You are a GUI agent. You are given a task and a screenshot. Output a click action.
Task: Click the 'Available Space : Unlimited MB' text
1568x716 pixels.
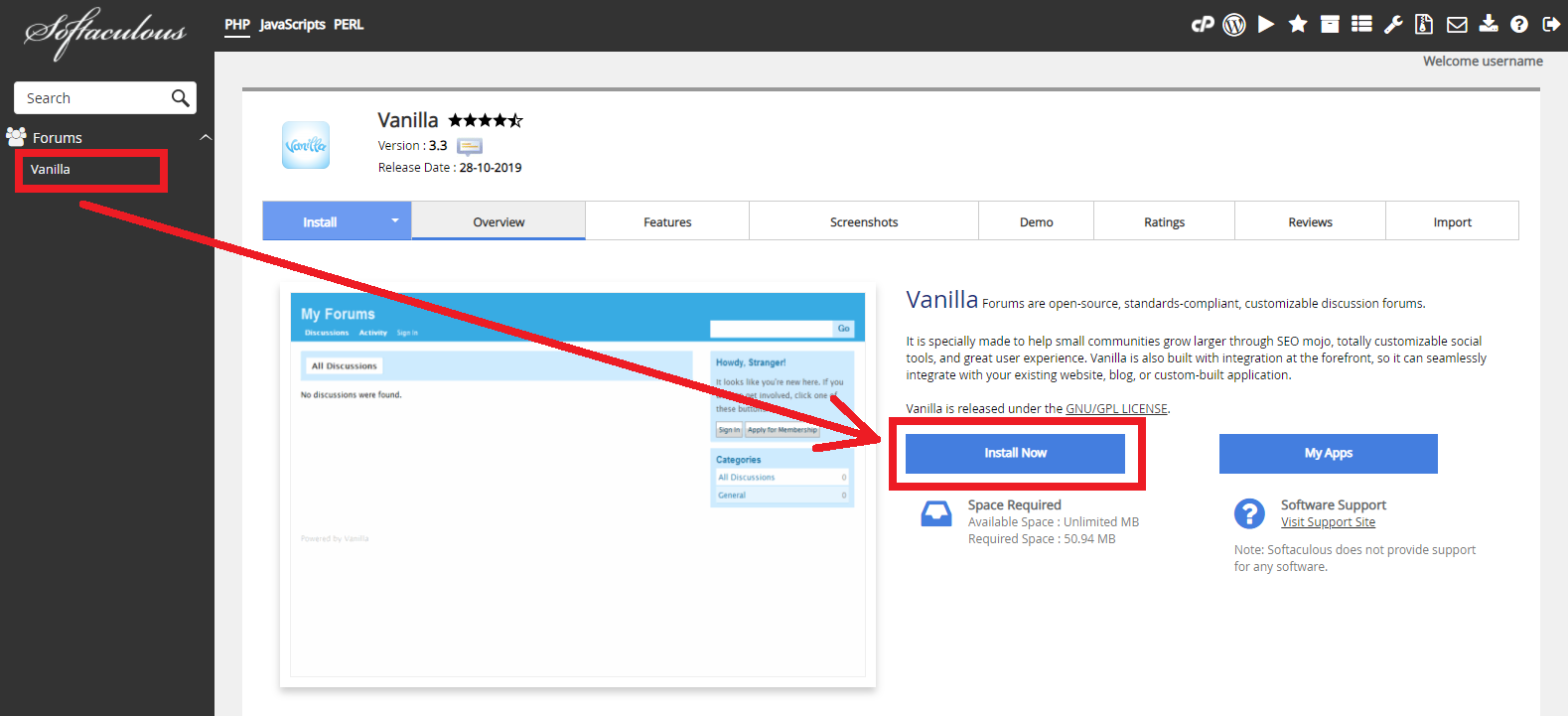coord(1054,522)
